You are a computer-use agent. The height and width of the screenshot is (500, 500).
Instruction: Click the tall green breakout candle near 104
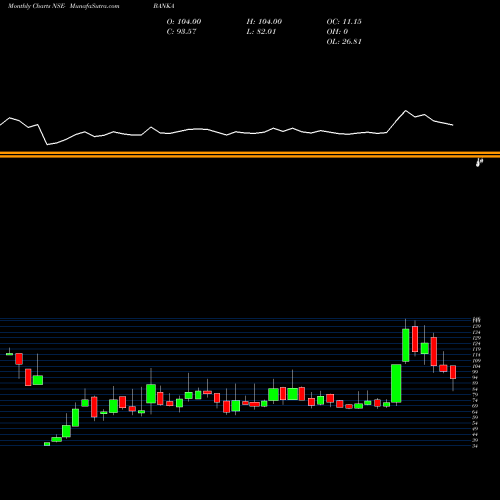(396, 383)
